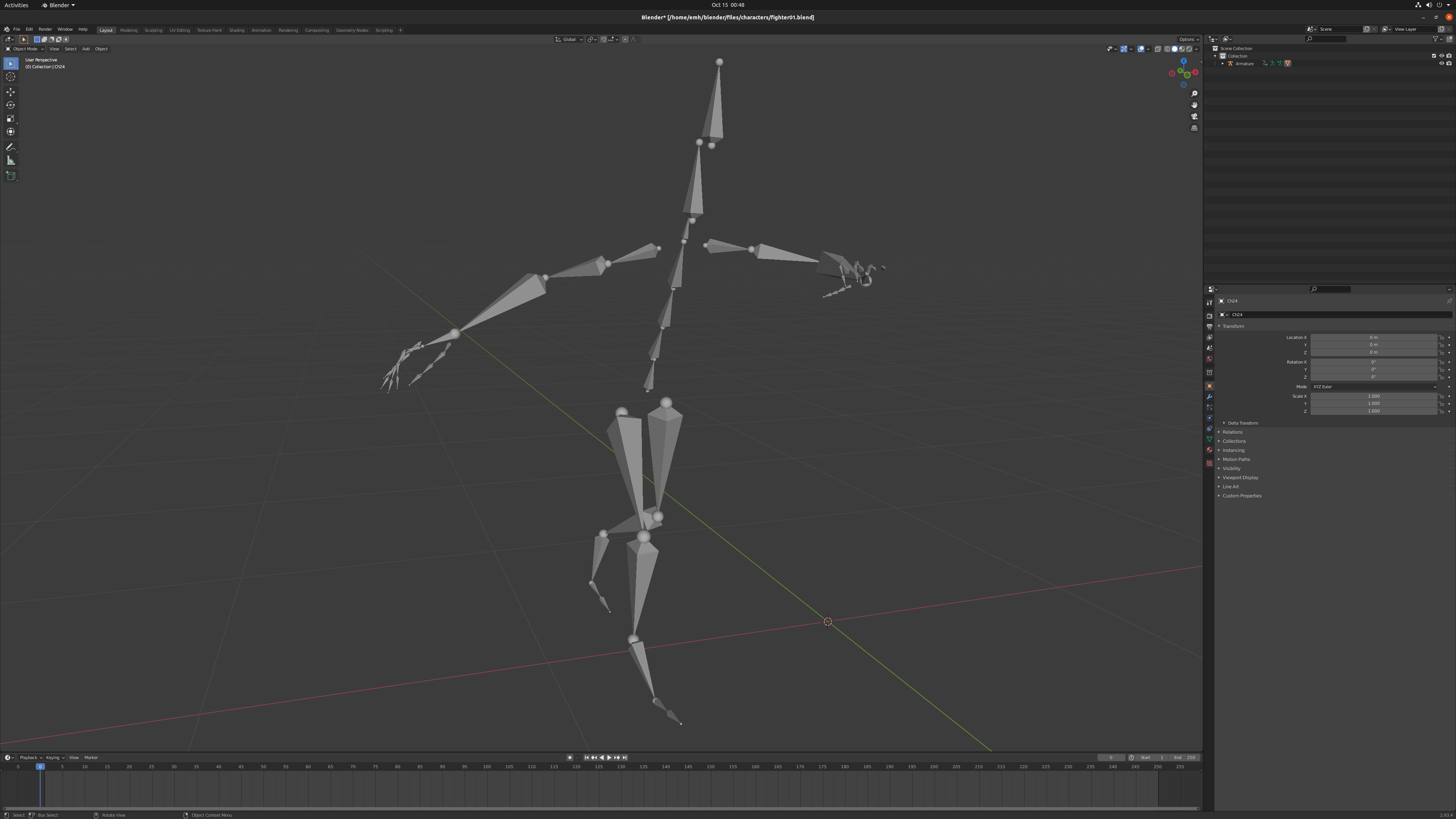
Task: Open the Modifiers wrench tab
Action: point(1209,397)
